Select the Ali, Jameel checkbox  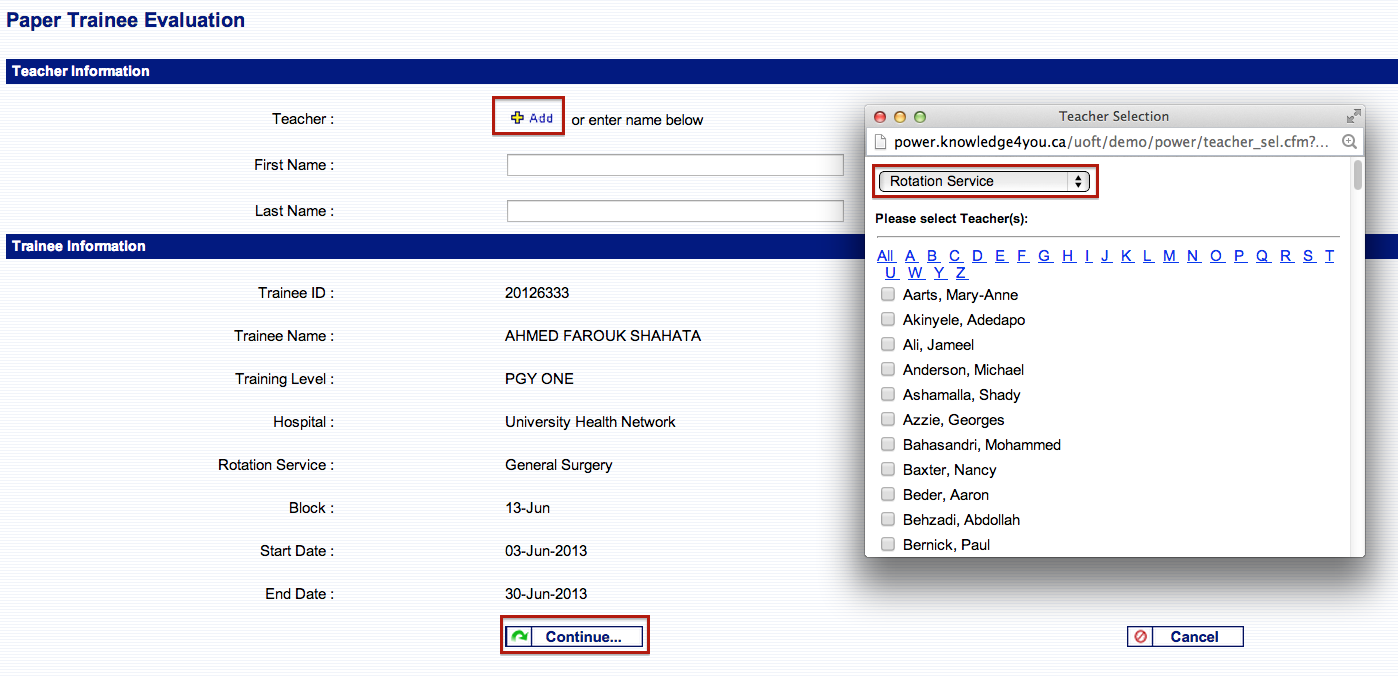(887, 345)
